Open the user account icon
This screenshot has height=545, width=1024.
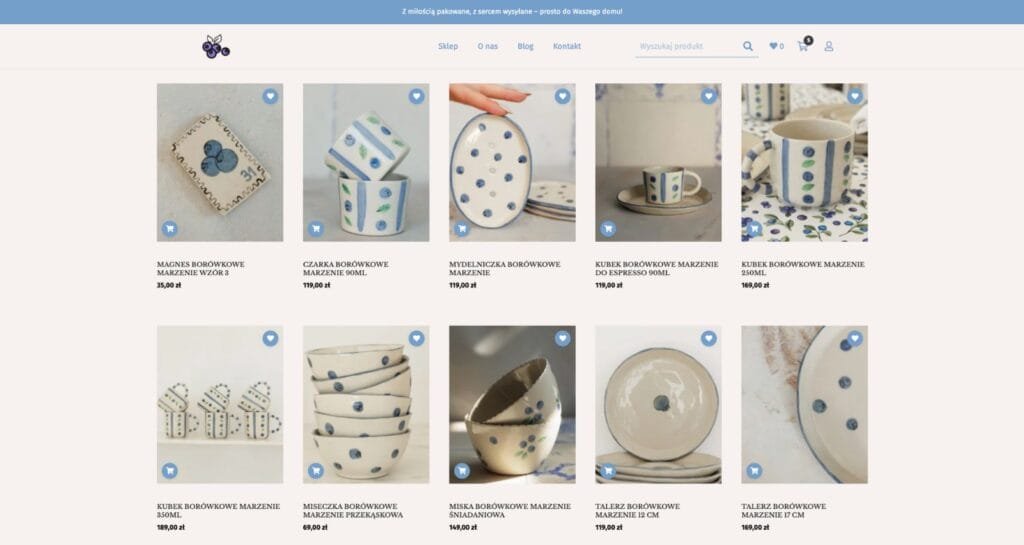tap(829, 46)
